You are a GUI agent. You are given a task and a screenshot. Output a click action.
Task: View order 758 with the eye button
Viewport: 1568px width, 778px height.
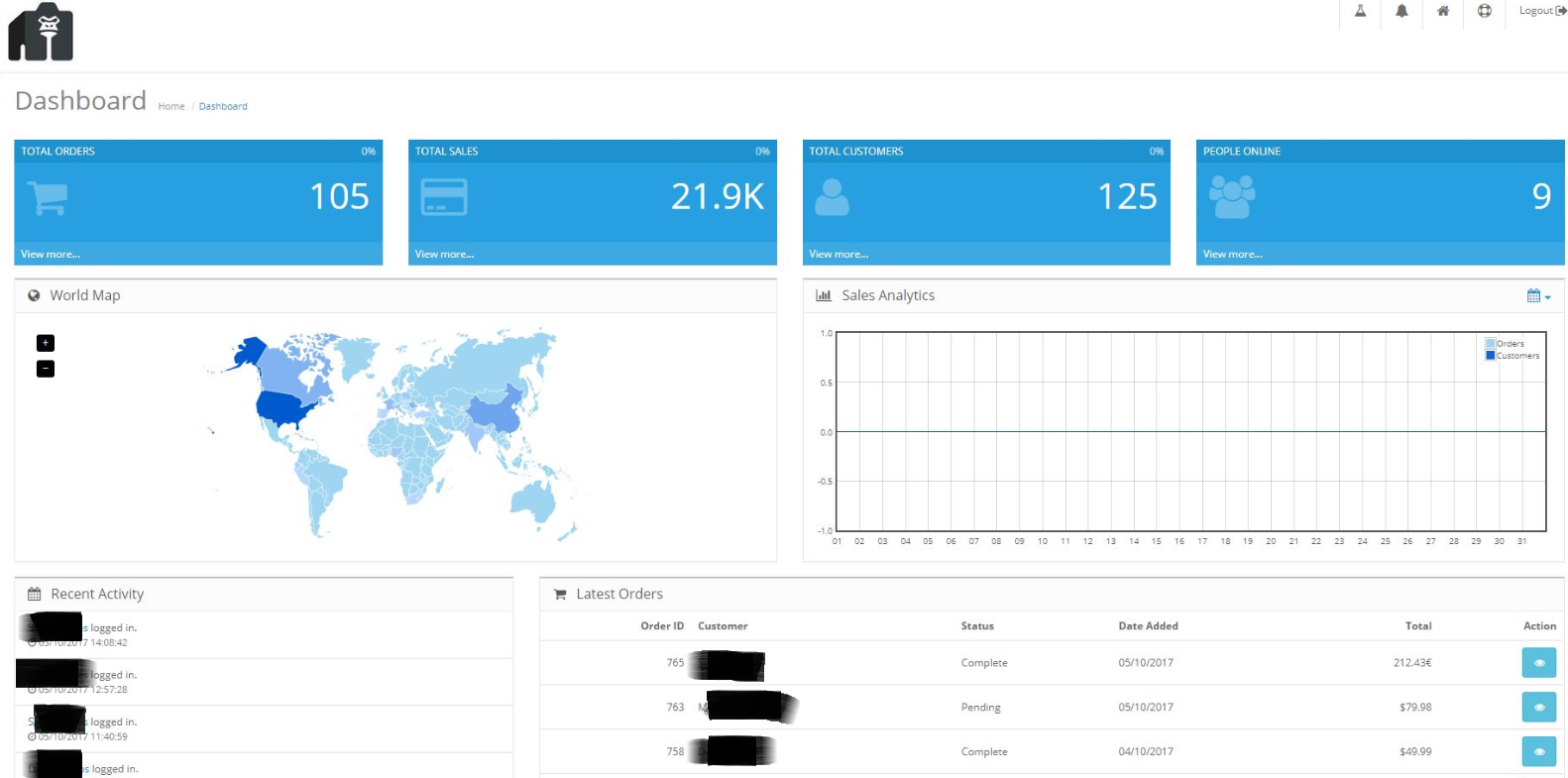1538,751
